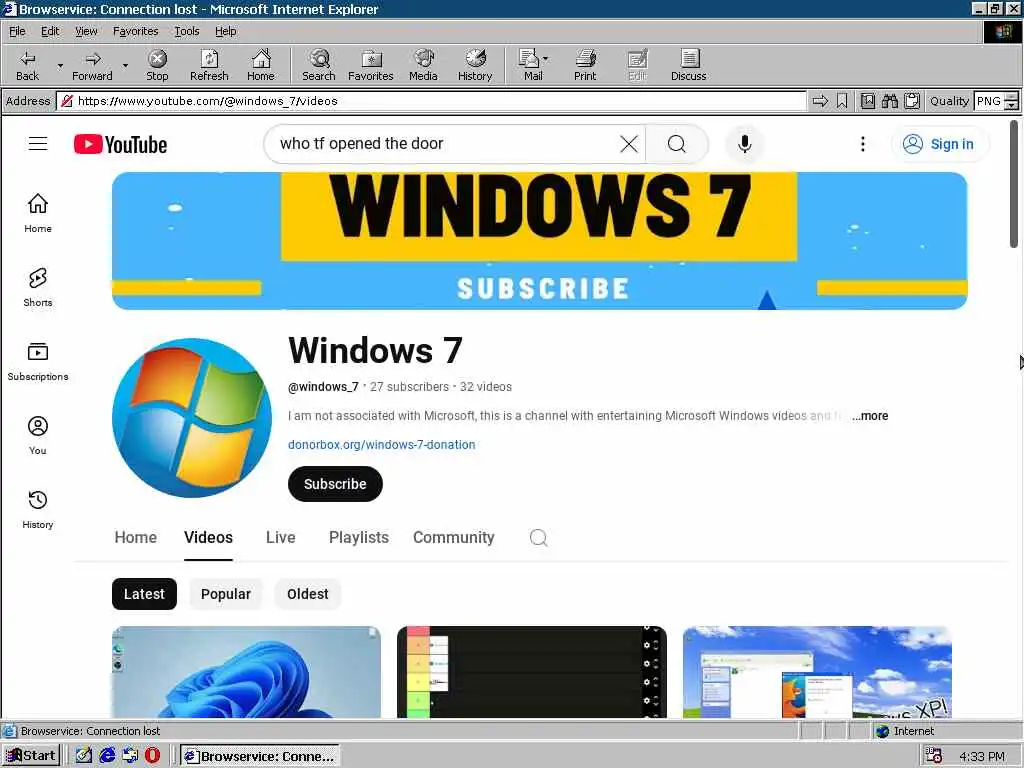Clear the search query with X
The width and height of the screenshot is (1024, 768).
[x=629, y=144]
